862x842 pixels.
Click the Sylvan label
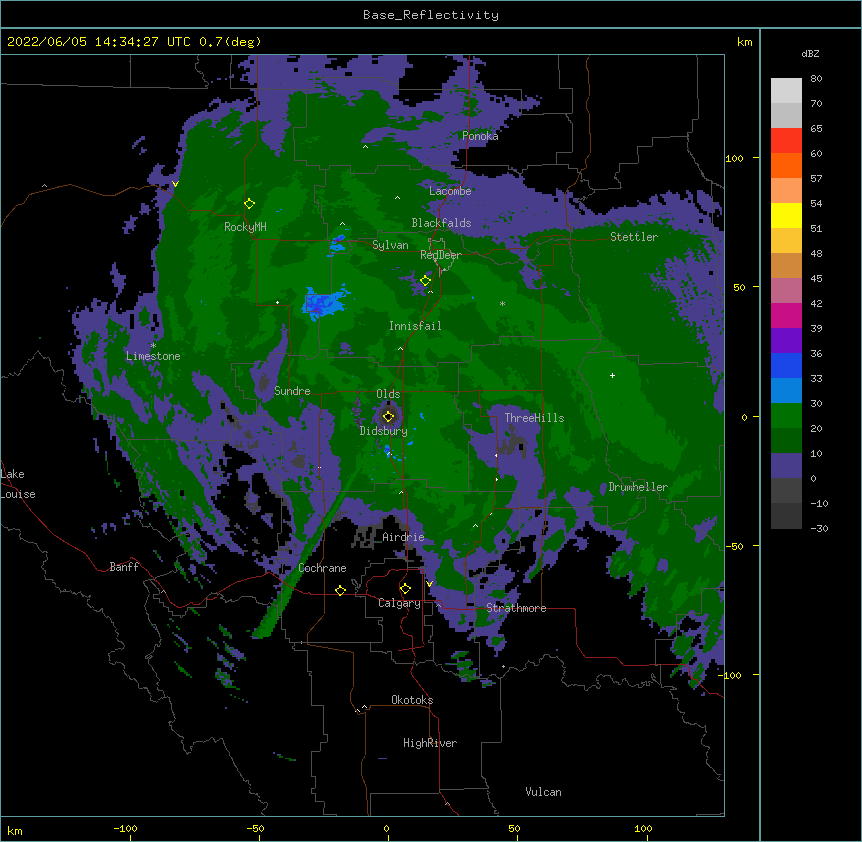390,245
